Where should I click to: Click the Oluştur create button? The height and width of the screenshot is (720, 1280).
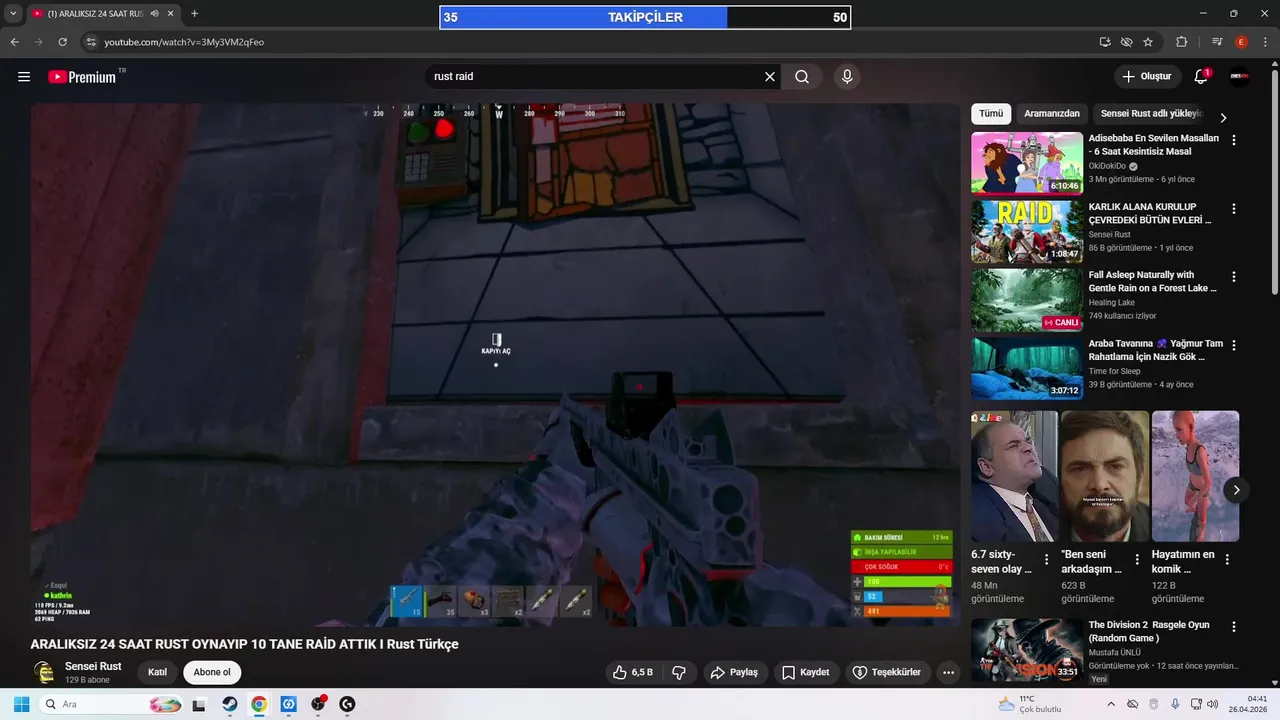point(1147,77)
